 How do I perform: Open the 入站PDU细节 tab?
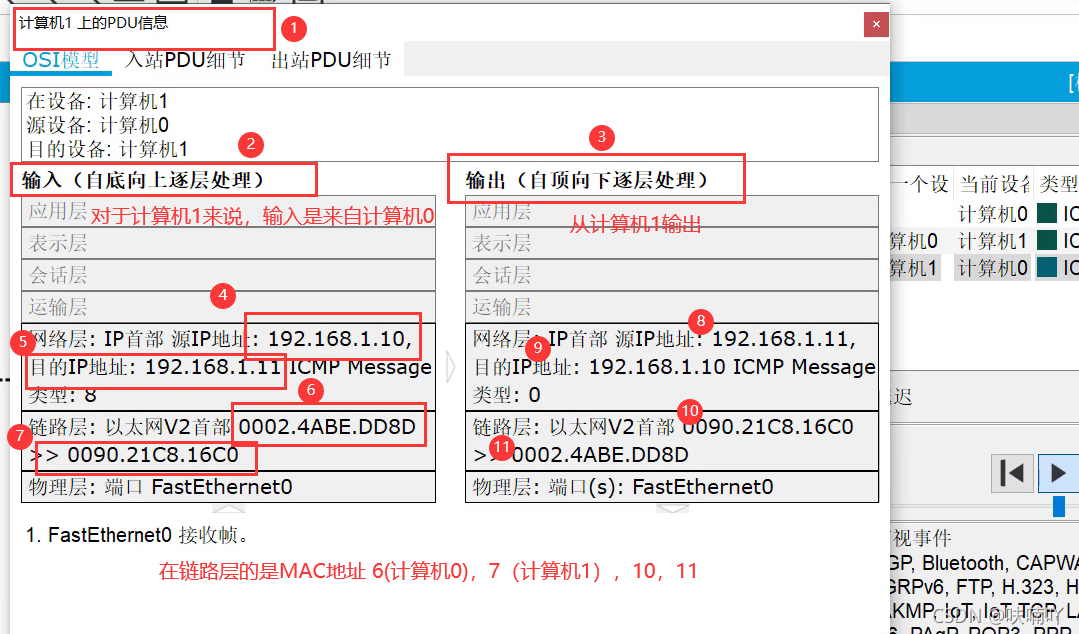[185, 60]
